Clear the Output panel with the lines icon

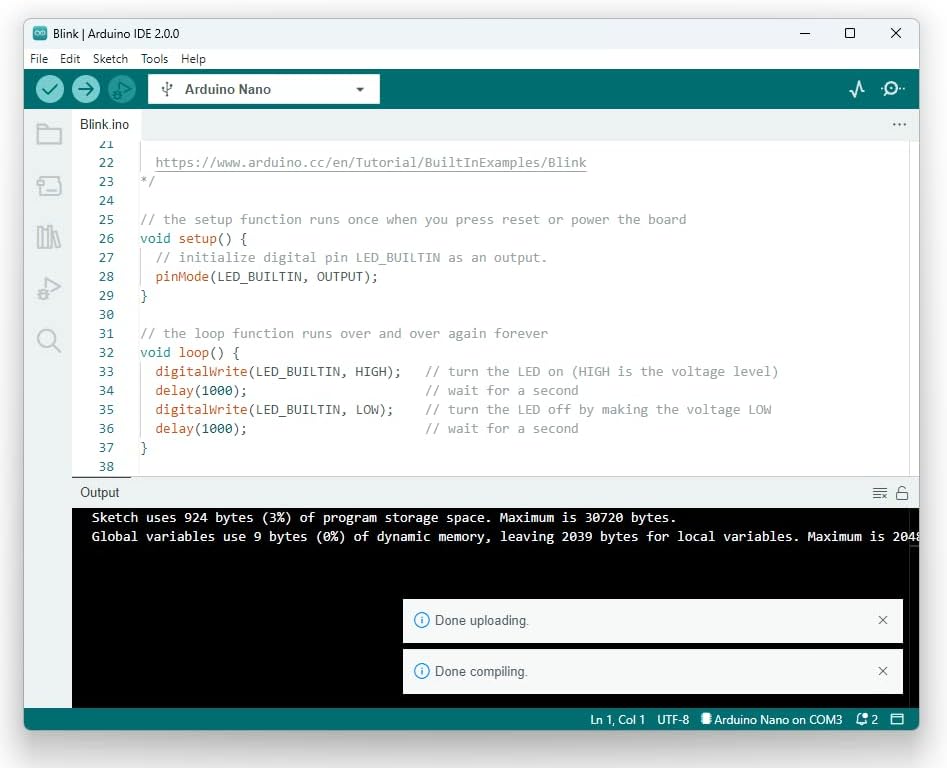880,493
